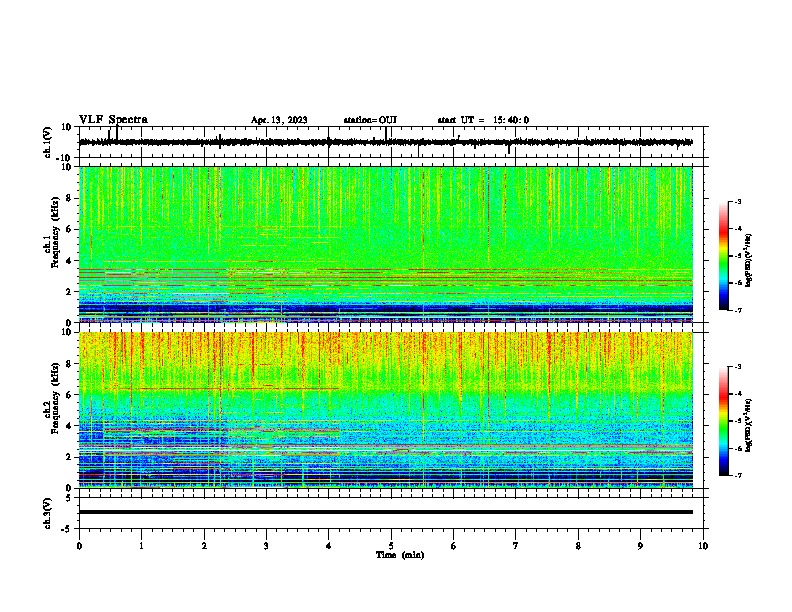Click the ch.2 colorbar log(PSD) unit label

click(x=749, y=426)
